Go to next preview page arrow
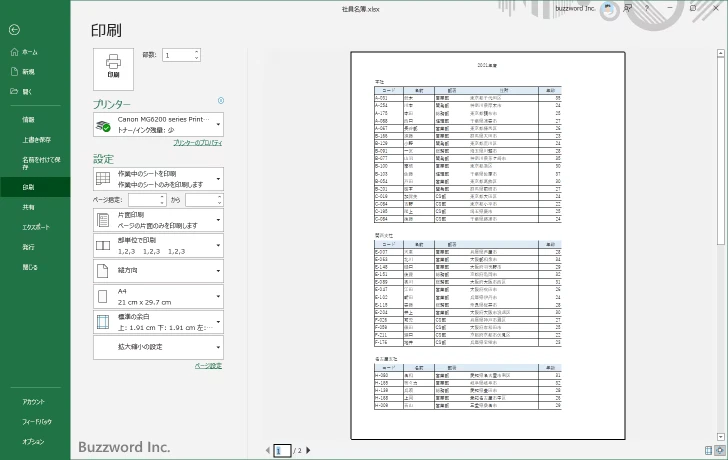Viewport: 728px width, 460px height. (308, 450)
